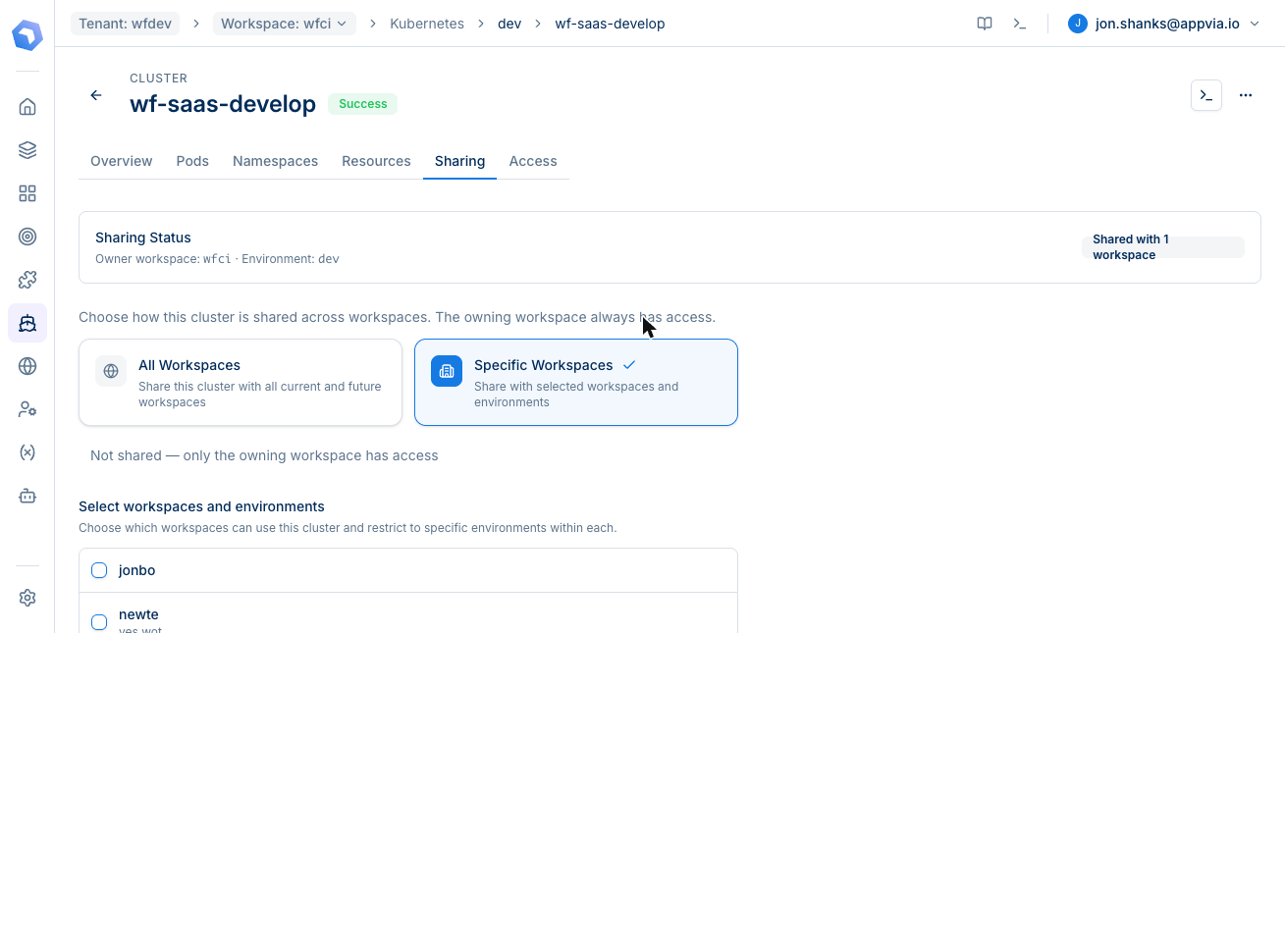Tick the jonbo workspace checkbox
Image resolution: width=1285 pixels, height=952 pixels.
tap(99, 570)
